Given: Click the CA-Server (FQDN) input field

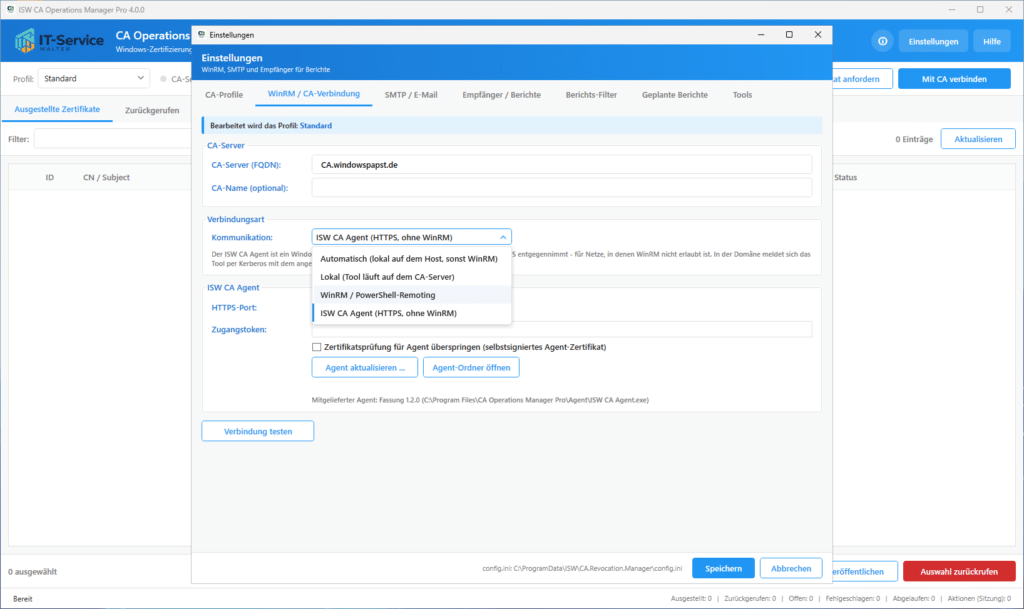Looking at the screenshot, I should (562, 164).
